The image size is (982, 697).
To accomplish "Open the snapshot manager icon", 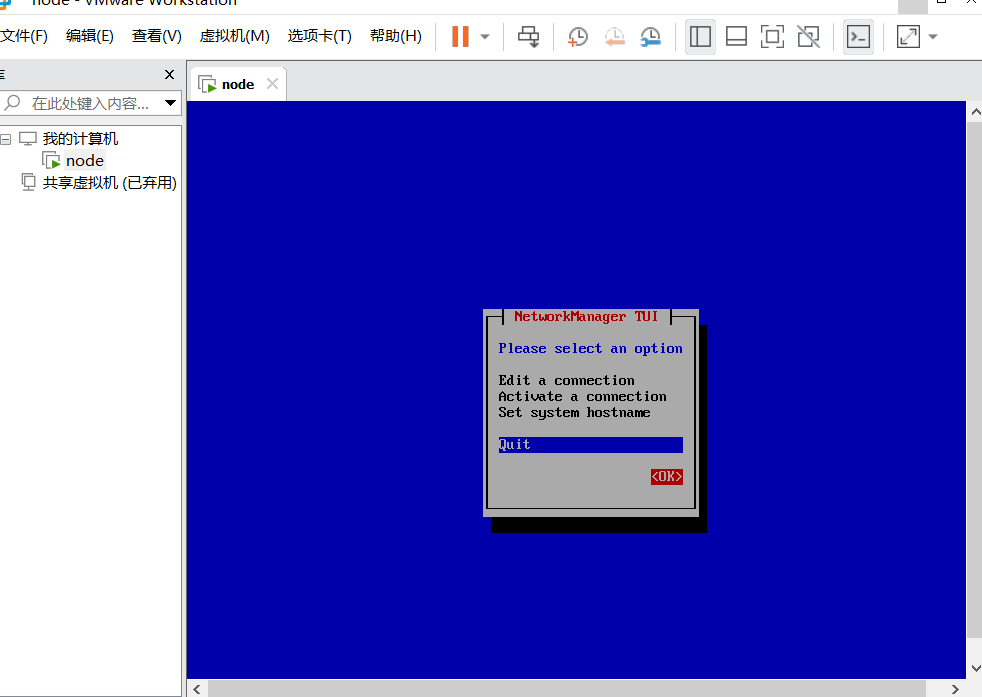I will [651, 36].
